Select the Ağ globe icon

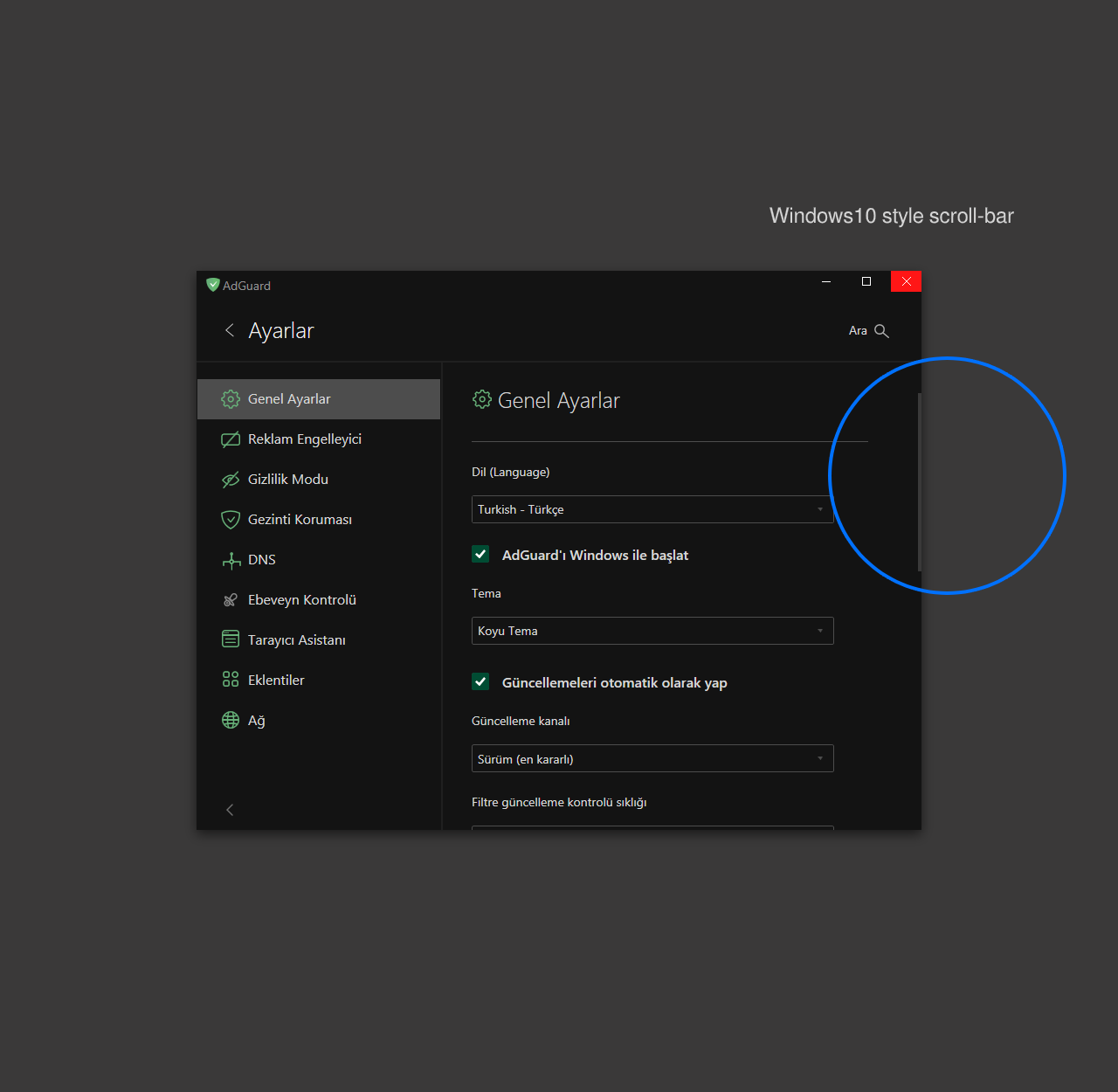point(231,720)
